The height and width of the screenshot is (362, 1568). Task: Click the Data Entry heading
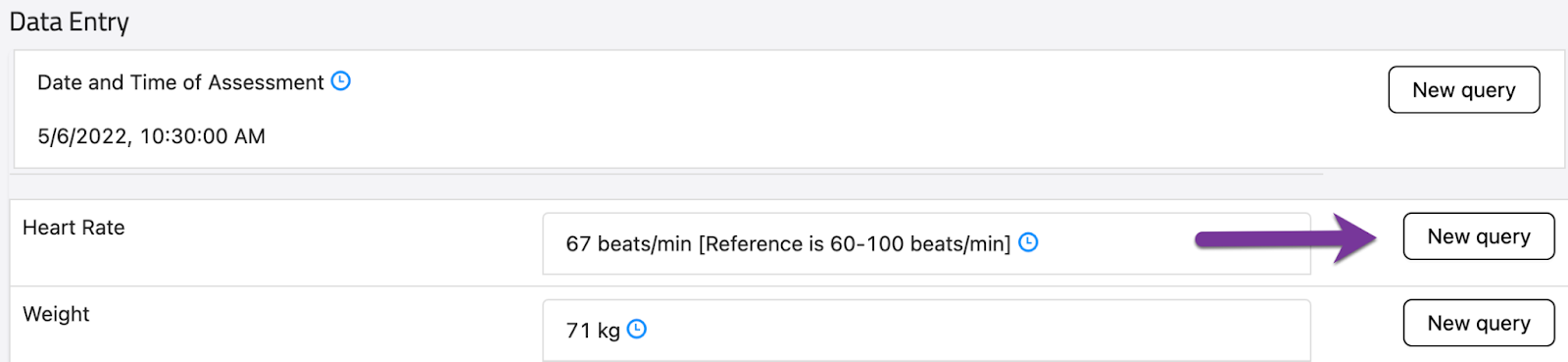[70, 22]
